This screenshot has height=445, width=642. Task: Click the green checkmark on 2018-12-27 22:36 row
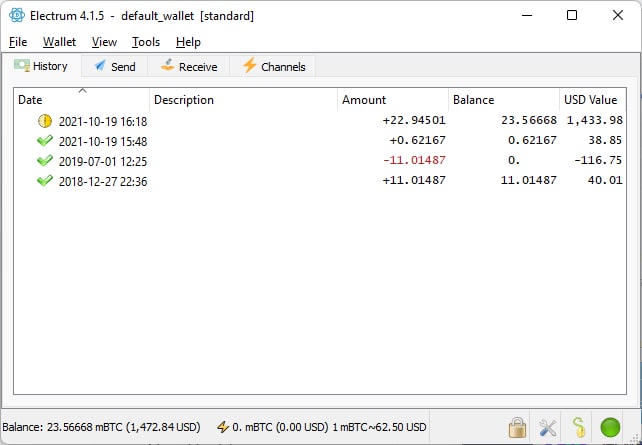[45, 181]
